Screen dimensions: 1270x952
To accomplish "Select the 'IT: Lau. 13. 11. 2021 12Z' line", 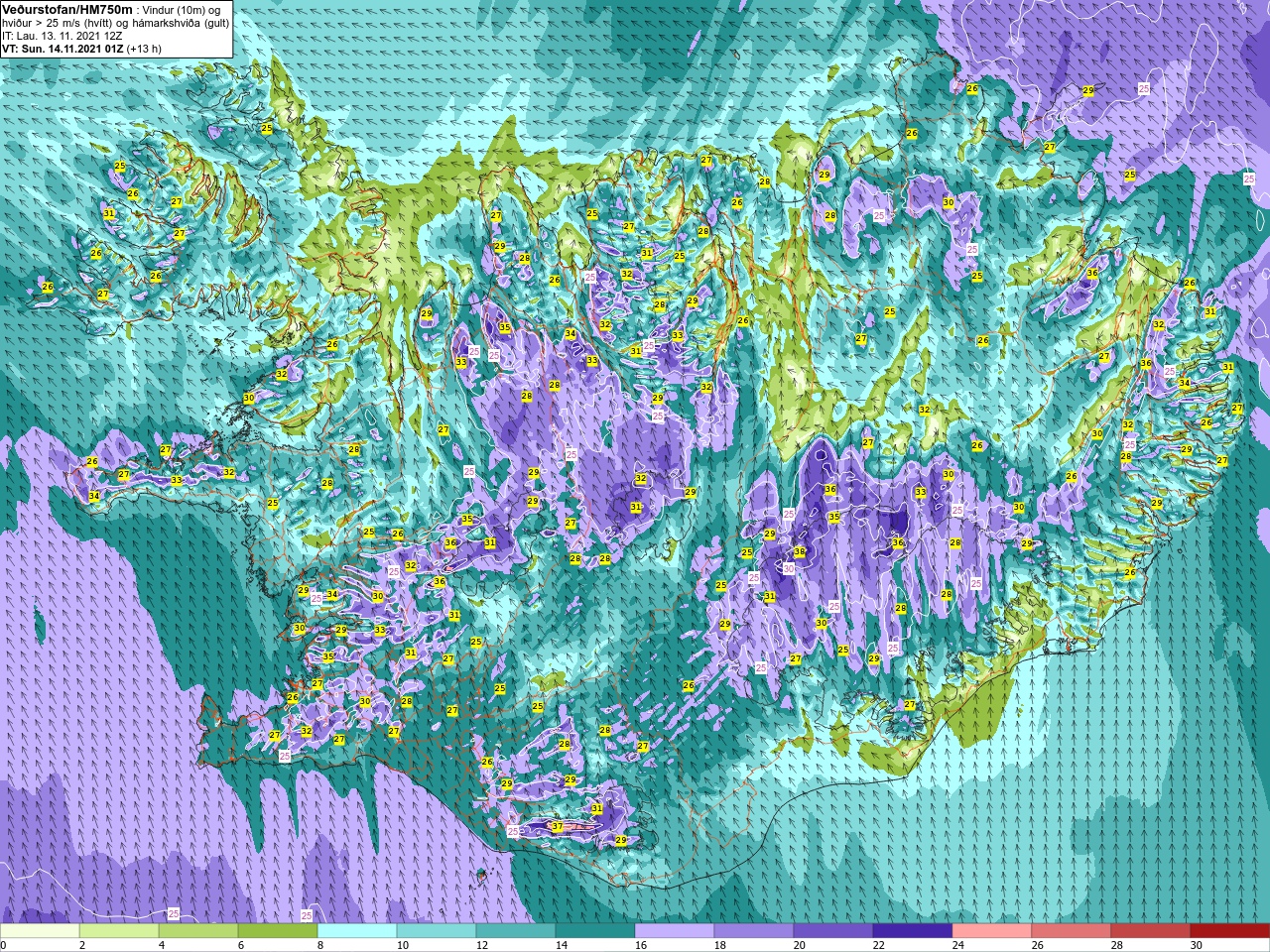I will [63, 35].
